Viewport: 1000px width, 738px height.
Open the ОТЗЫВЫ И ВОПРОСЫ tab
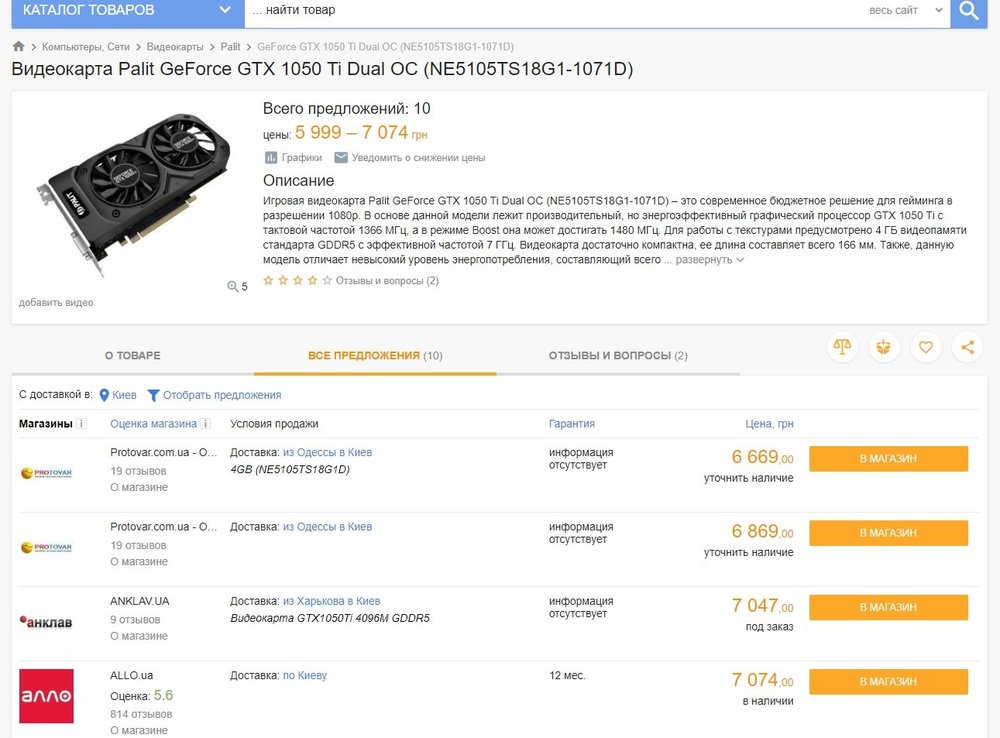click(x=617, y=356)
